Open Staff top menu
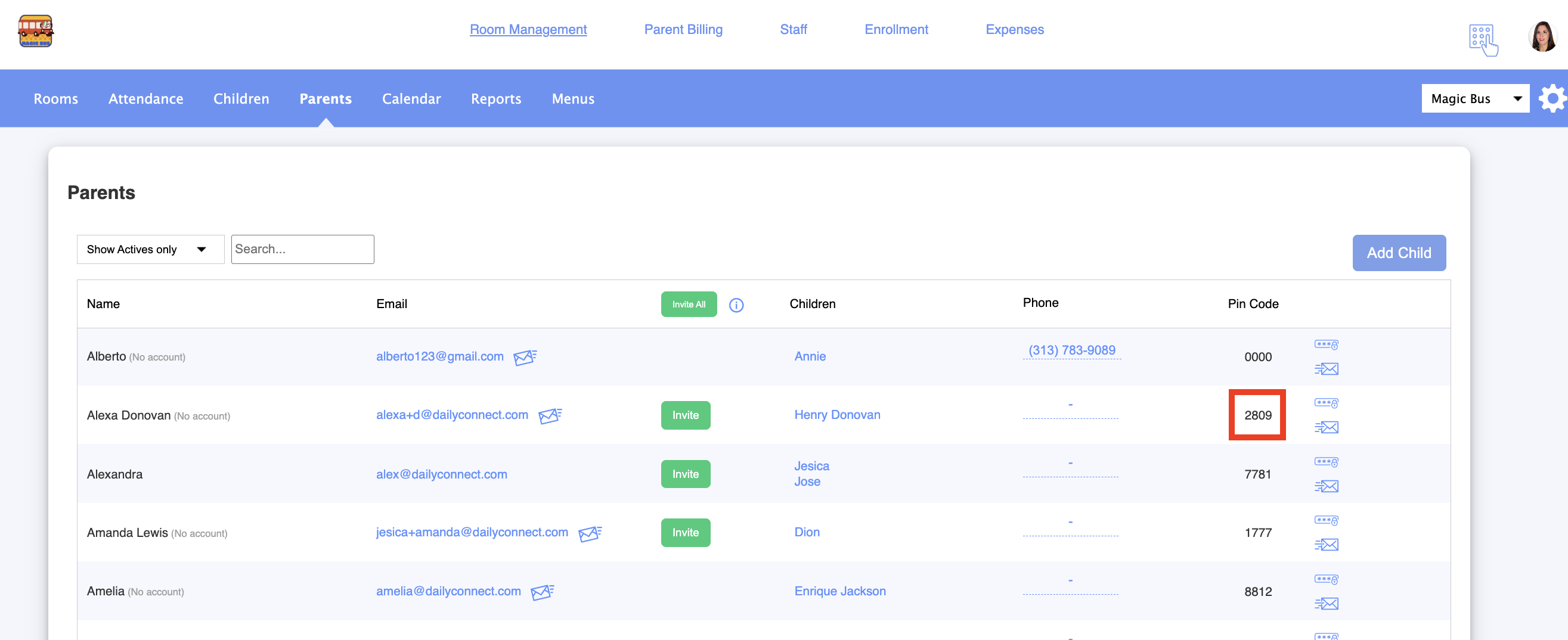 793,29
